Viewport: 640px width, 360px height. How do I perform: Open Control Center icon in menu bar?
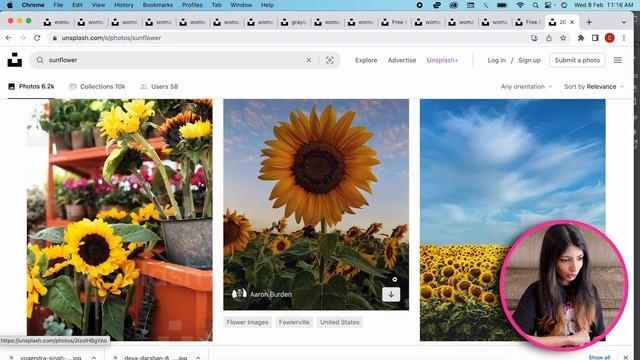tap(549, 5)
